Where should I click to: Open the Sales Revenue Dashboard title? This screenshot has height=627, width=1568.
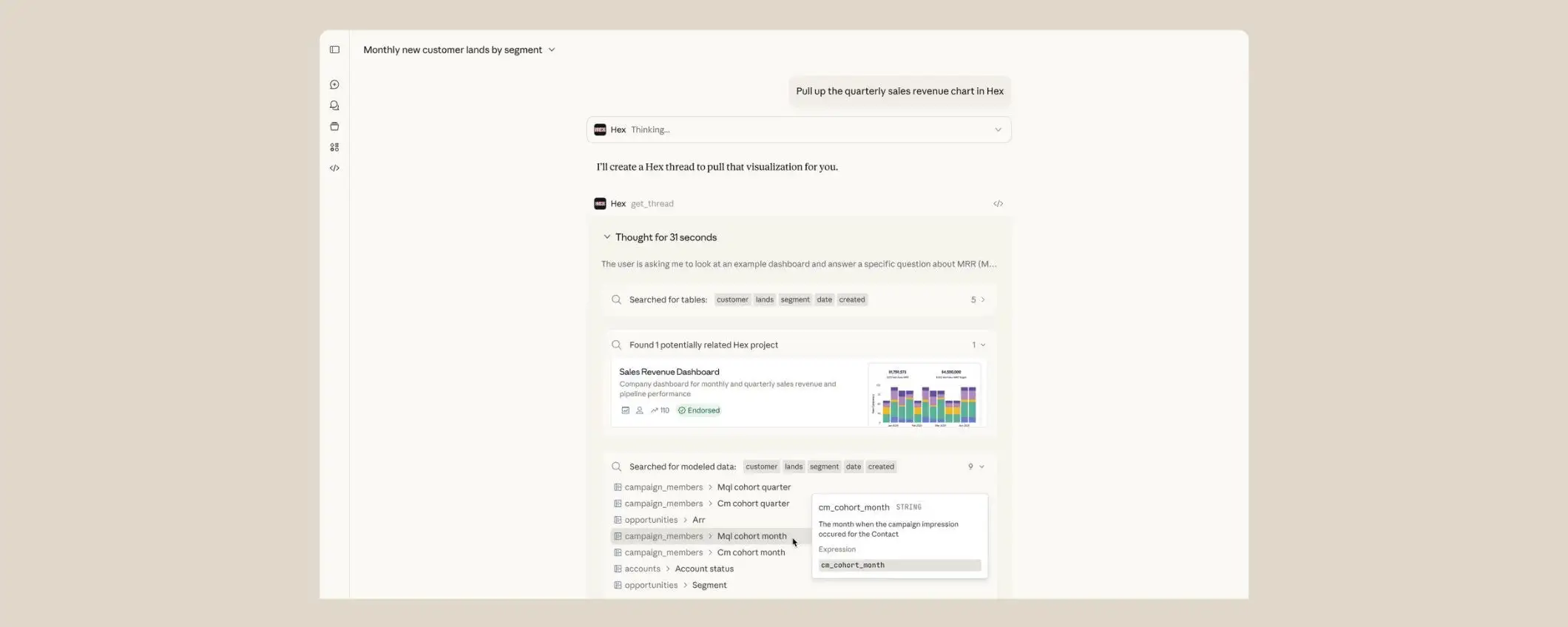[x=669, y=372]
